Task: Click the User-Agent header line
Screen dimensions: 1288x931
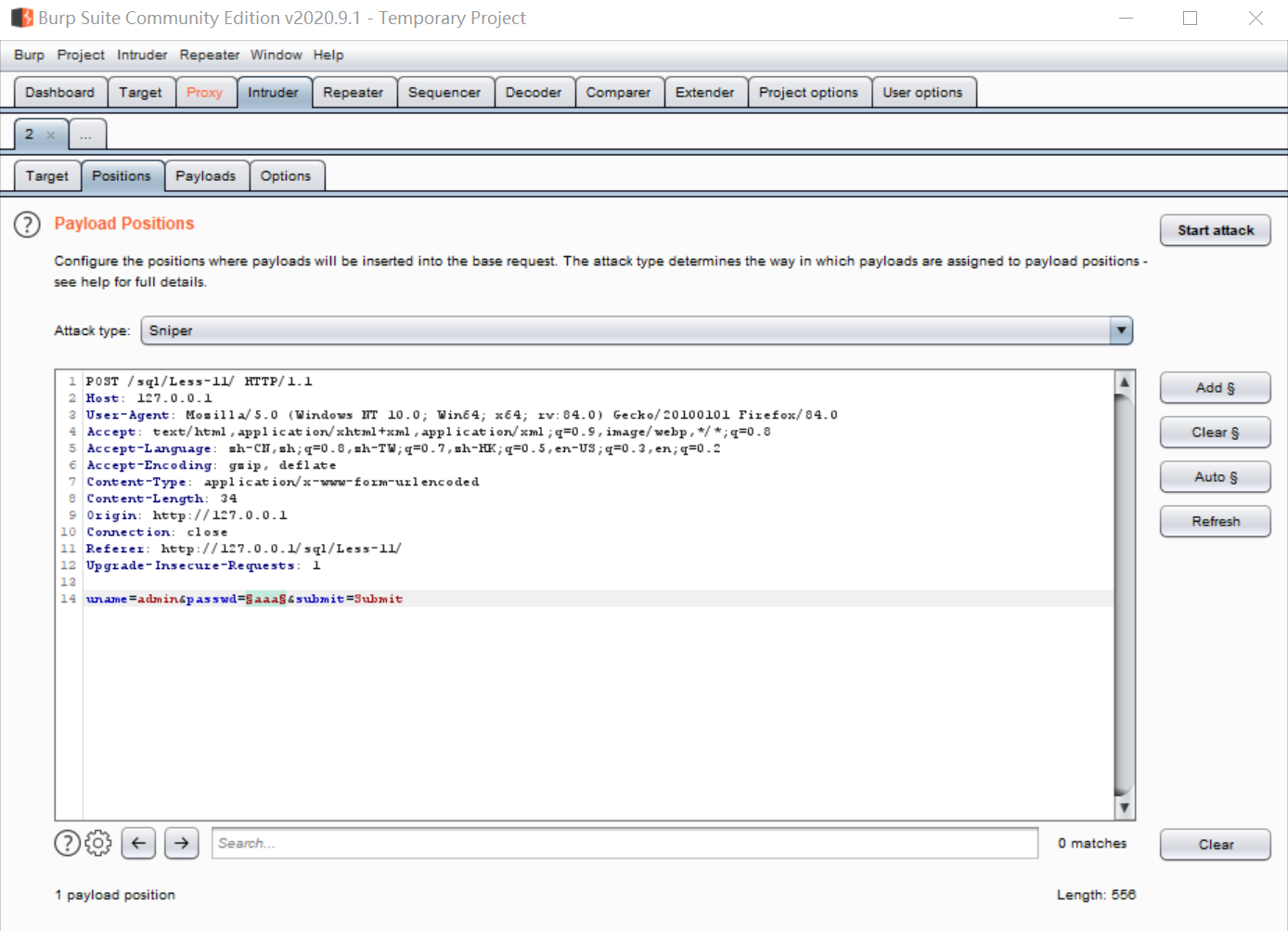Action: tap(462, 415)
